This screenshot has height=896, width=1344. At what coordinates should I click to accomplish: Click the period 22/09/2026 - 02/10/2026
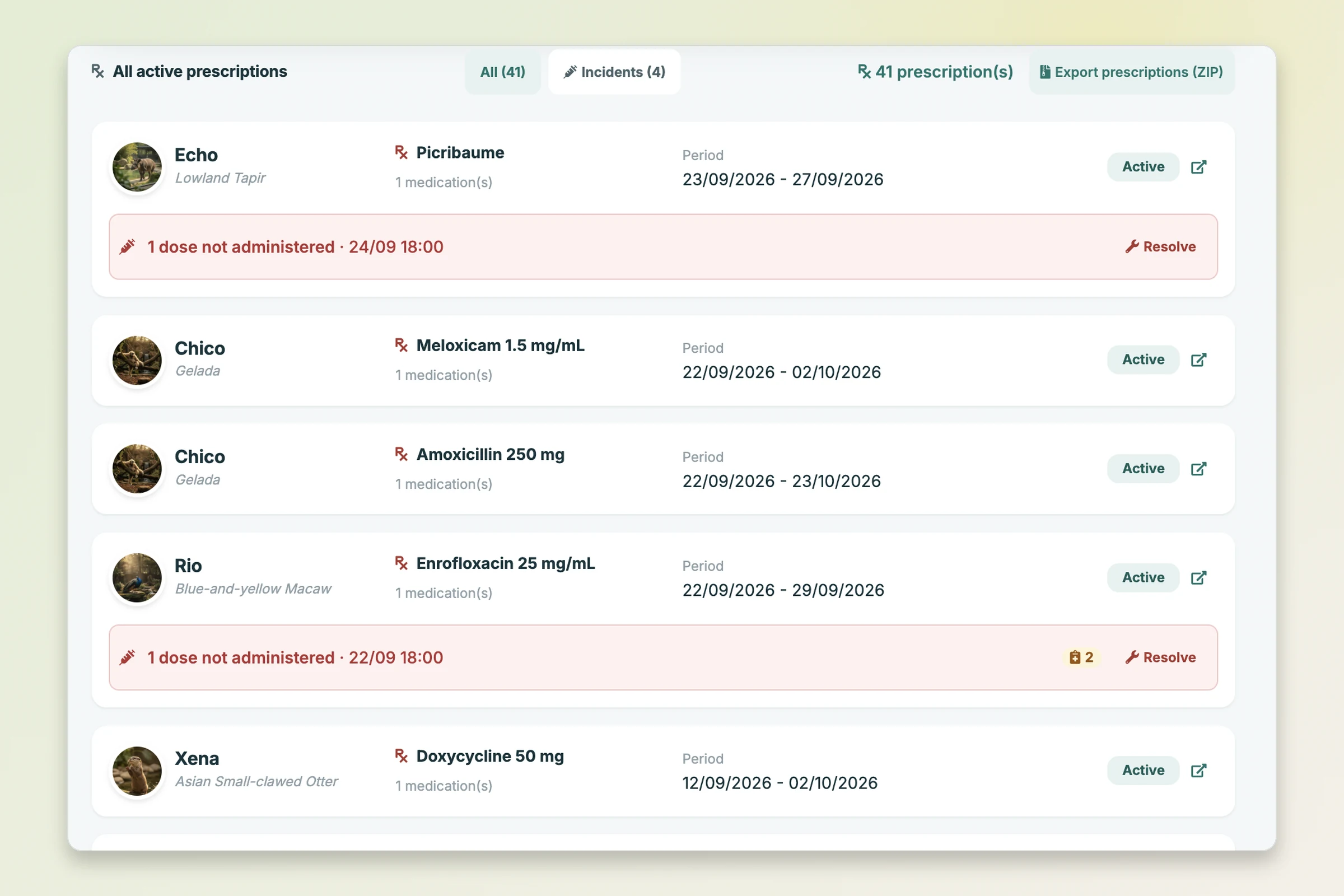[782, 372]
